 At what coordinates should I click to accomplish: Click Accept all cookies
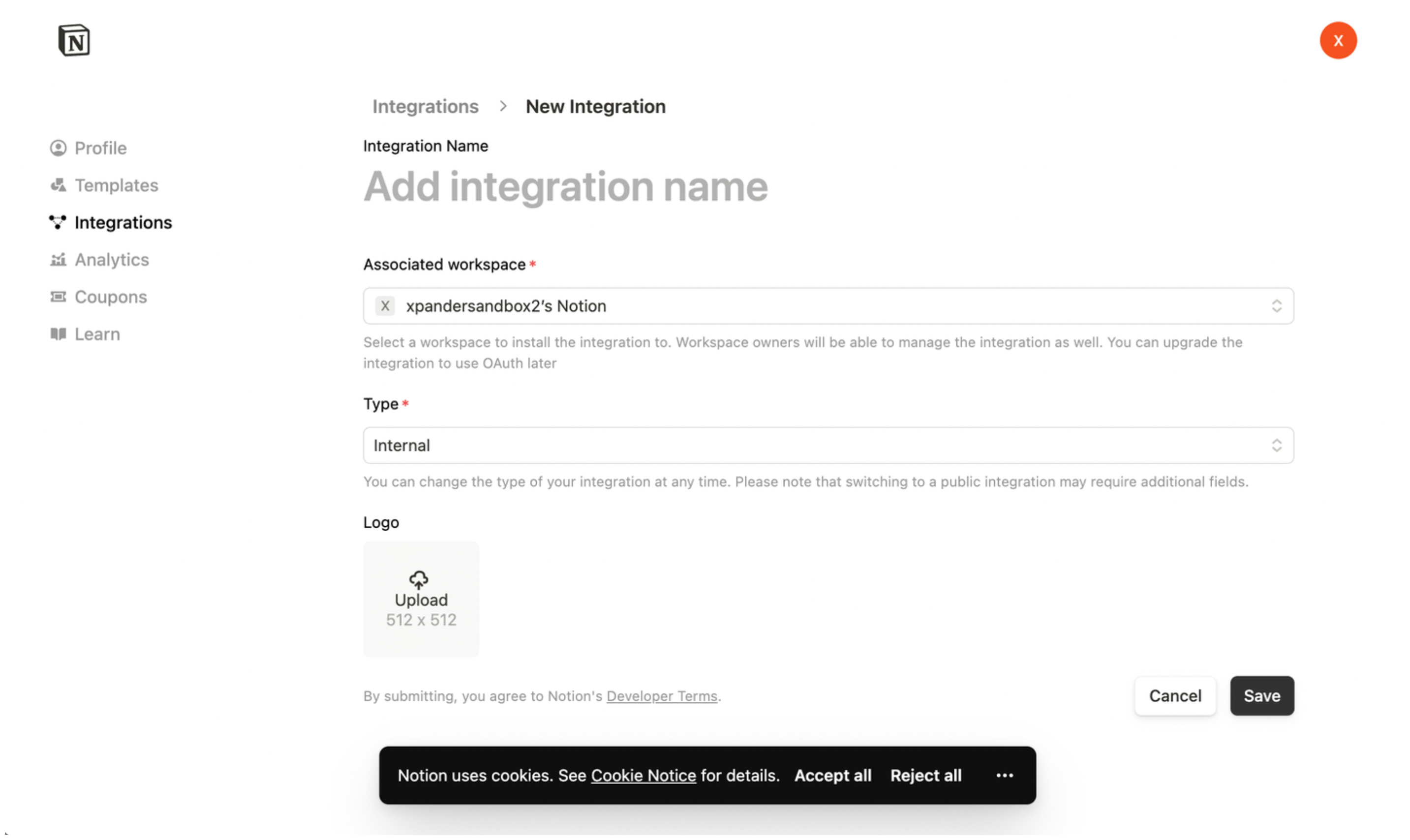tap(832, 776)
